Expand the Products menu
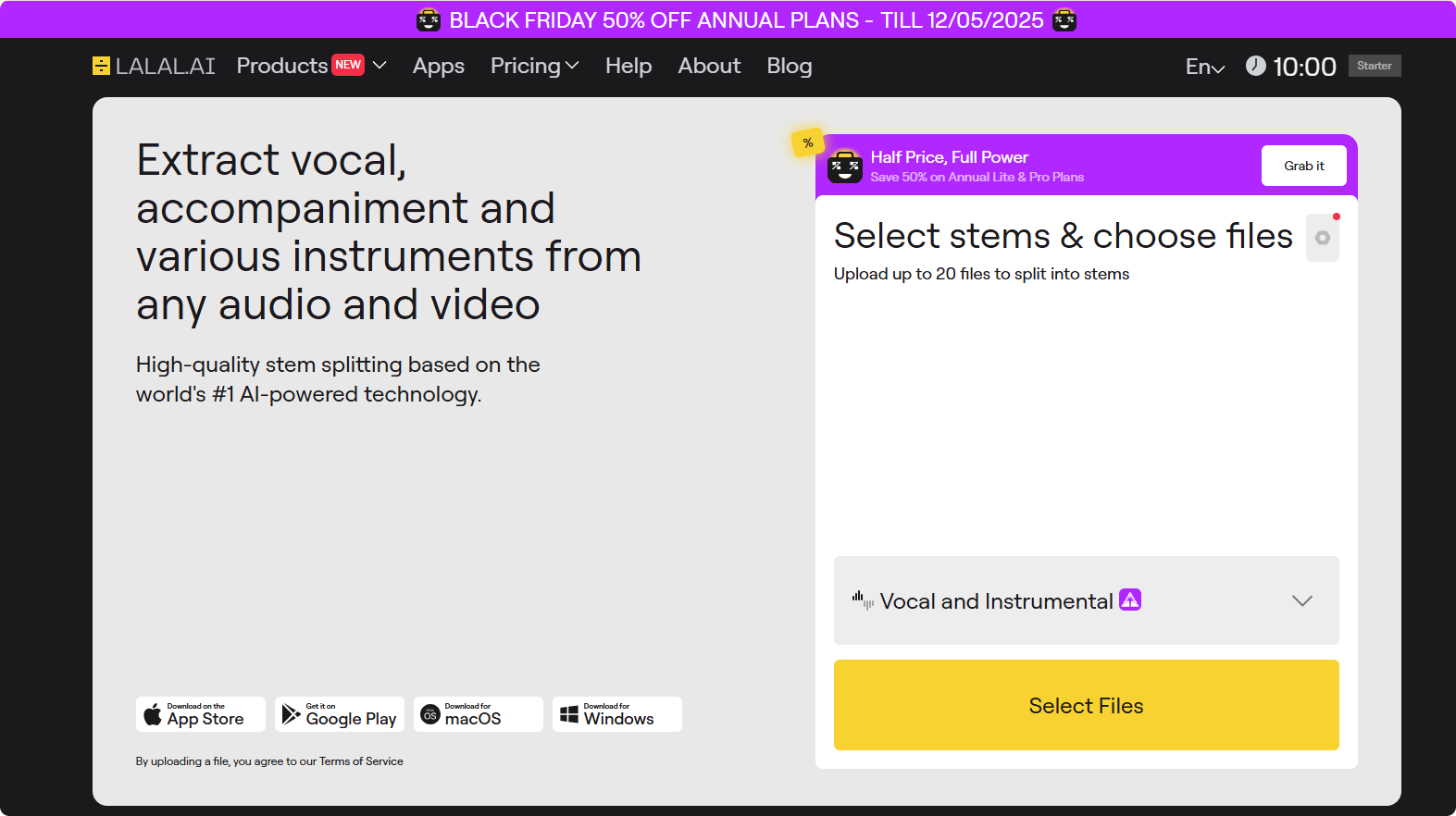 (x=311, y=66)
